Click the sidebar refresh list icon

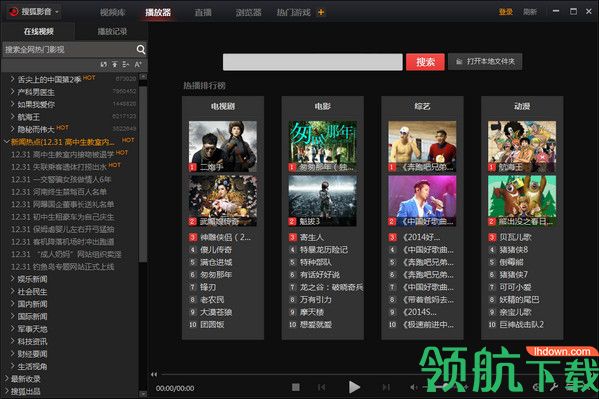click(104, 65)
